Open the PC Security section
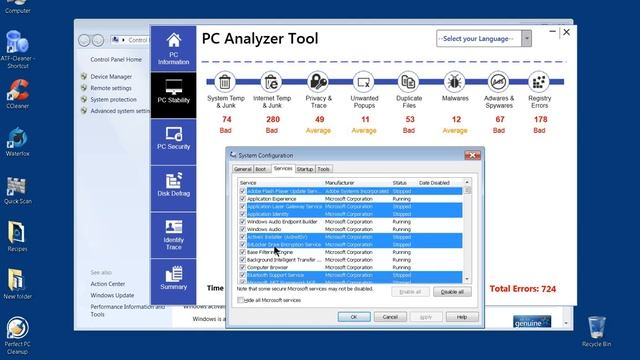The image size is (640, 360). pos(173,142)
